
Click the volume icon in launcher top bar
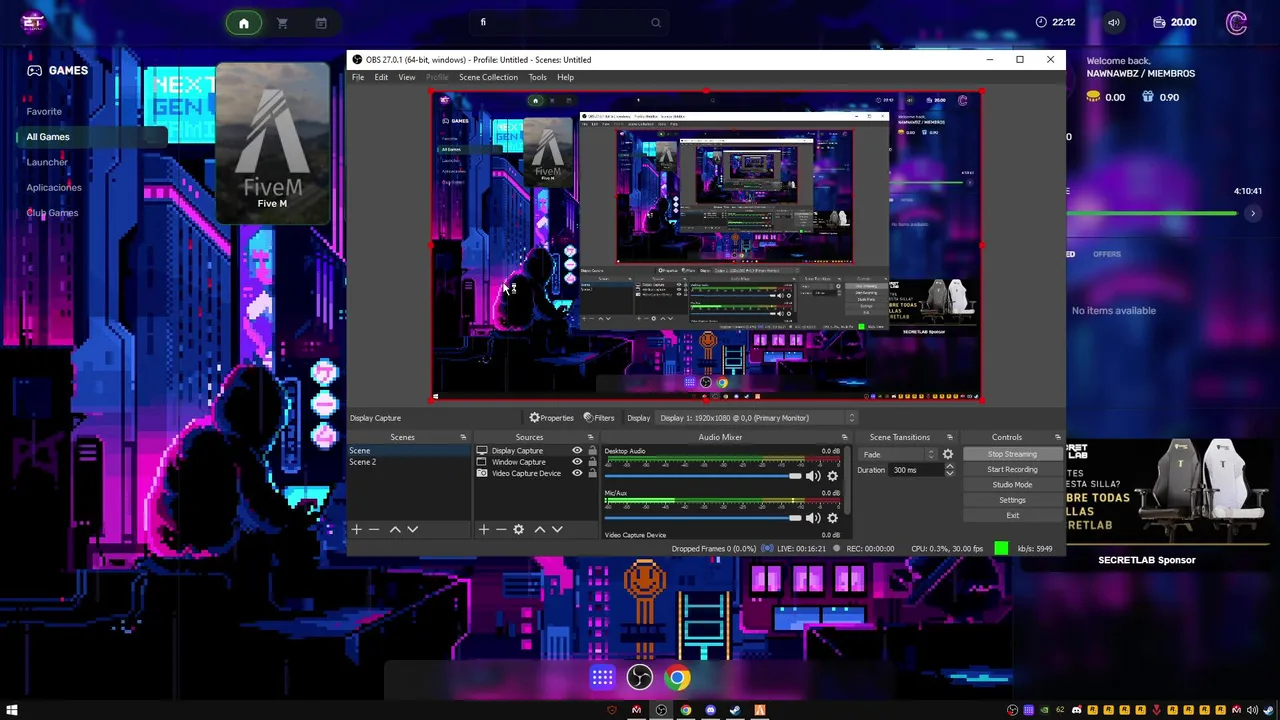click(1113, 22)
